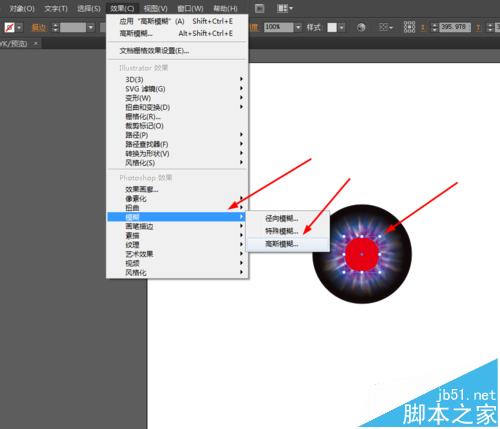This screenshot has width=500, height=429.
Task: Expand the 路径(P) submenu
Action: click(x=177, y=135)
